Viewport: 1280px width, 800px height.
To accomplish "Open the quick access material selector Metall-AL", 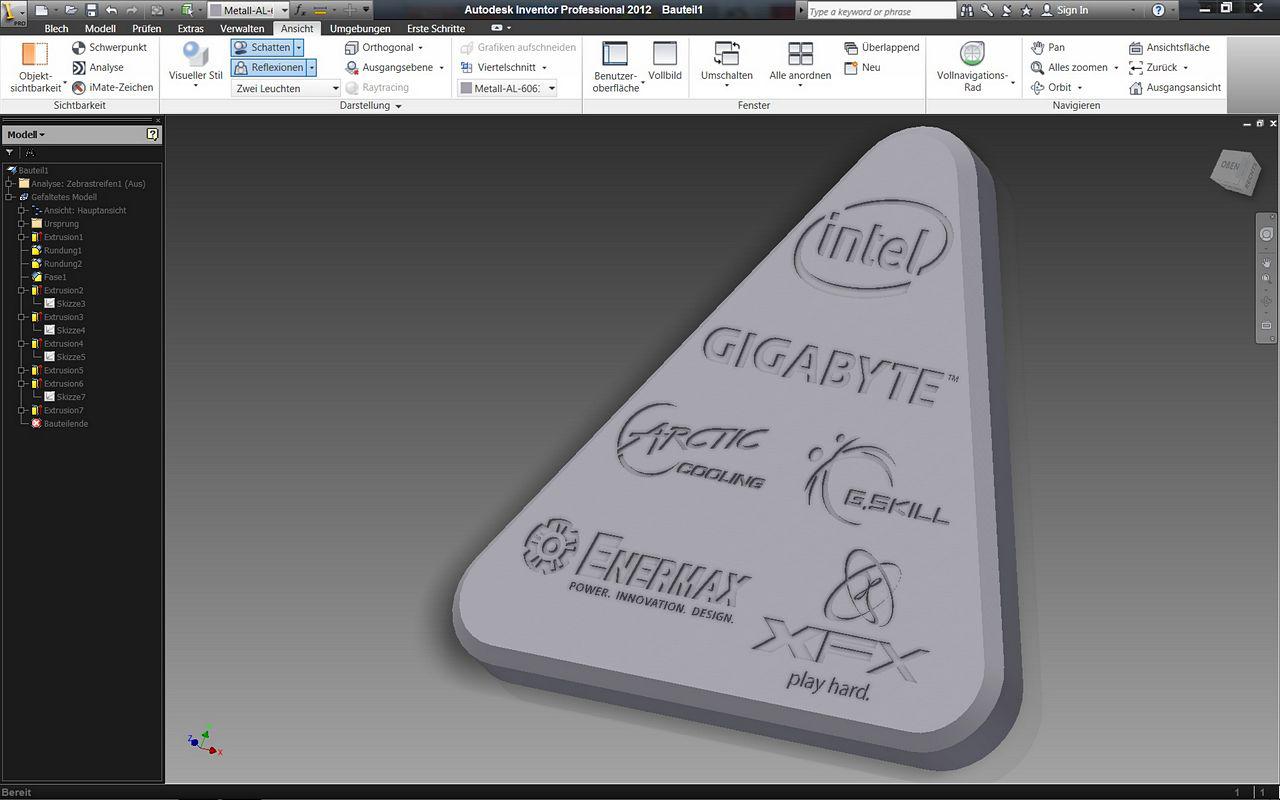I will point(248,10).
